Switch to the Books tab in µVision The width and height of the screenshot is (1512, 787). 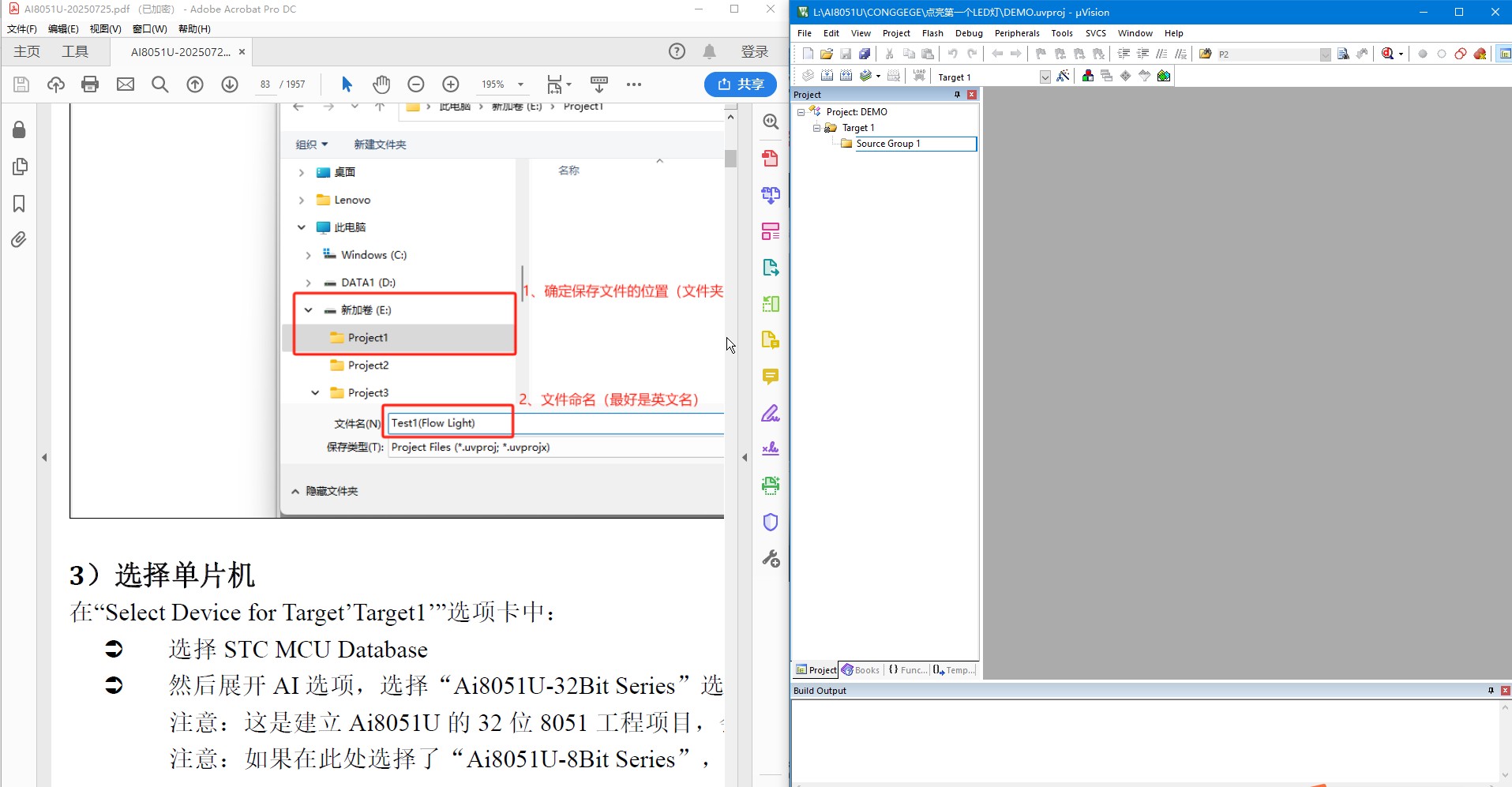(x=861, y=670)
